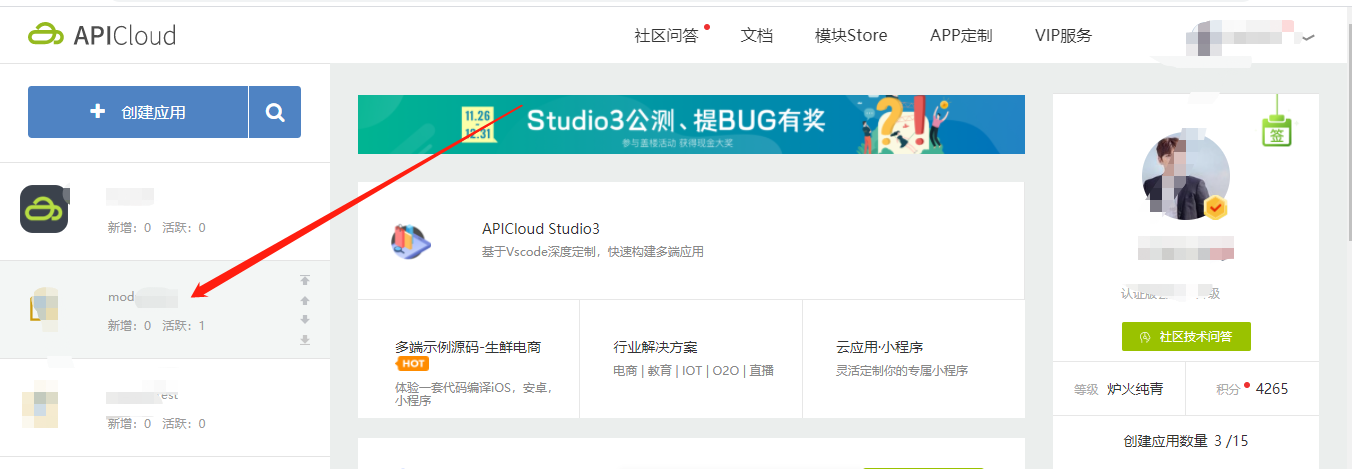Open APICloud Studio3 title link

541,229
